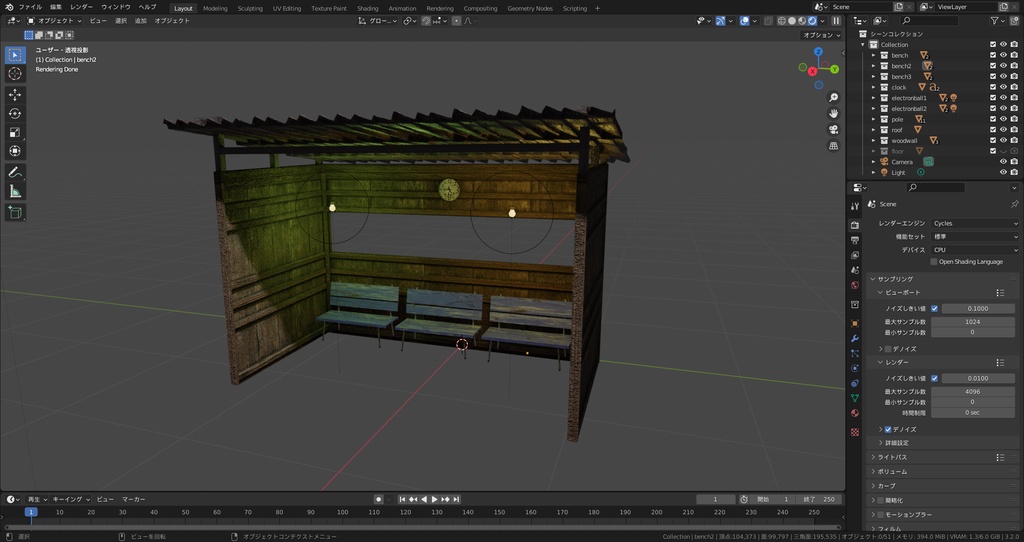The image size is (1024, 542).
Task: Expand the bench2 collection in outliner
Action: [873, 66]
